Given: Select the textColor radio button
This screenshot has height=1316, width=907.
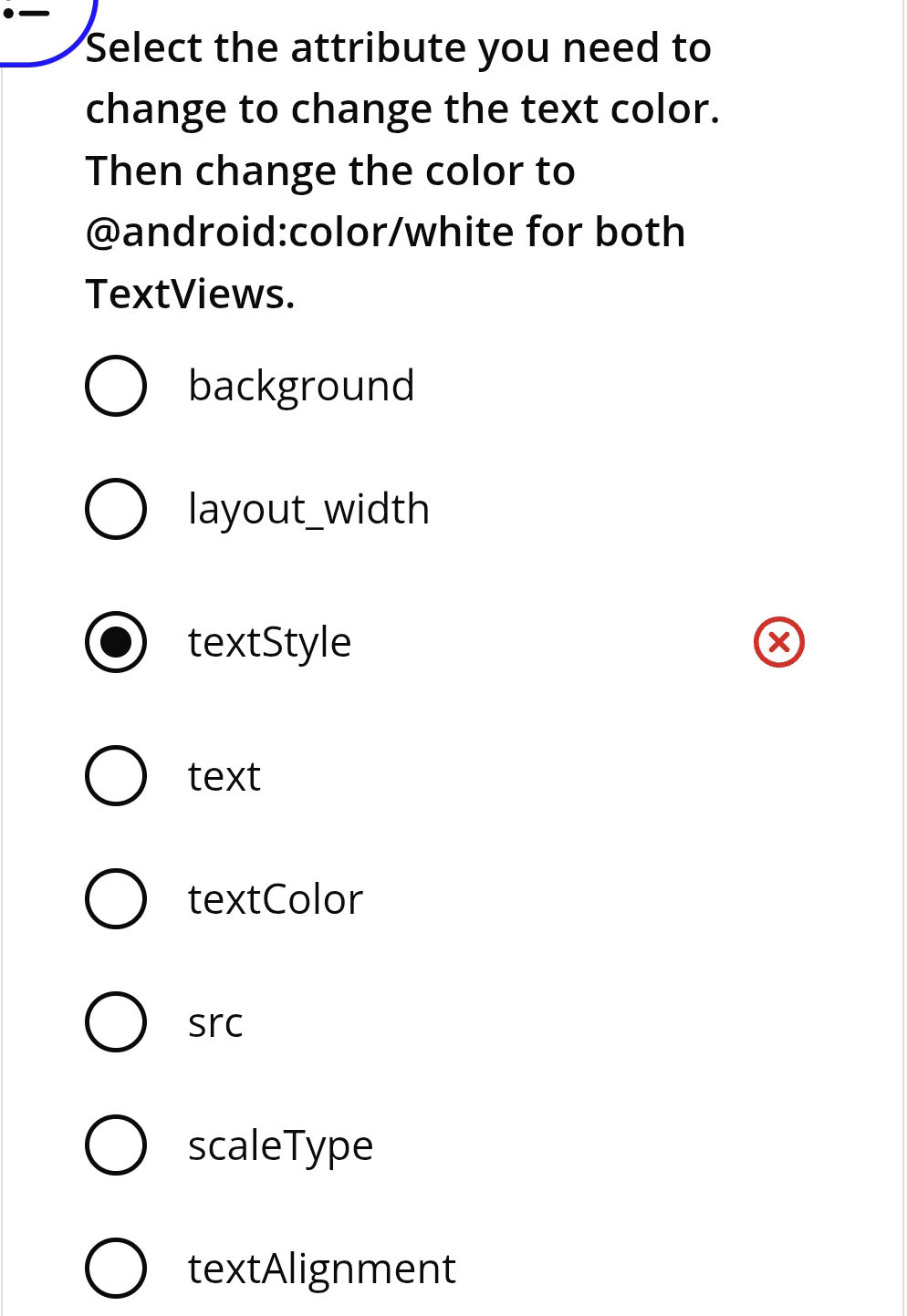Looking at the screenshot, I should pyautogui.click(x=116, y=898).
